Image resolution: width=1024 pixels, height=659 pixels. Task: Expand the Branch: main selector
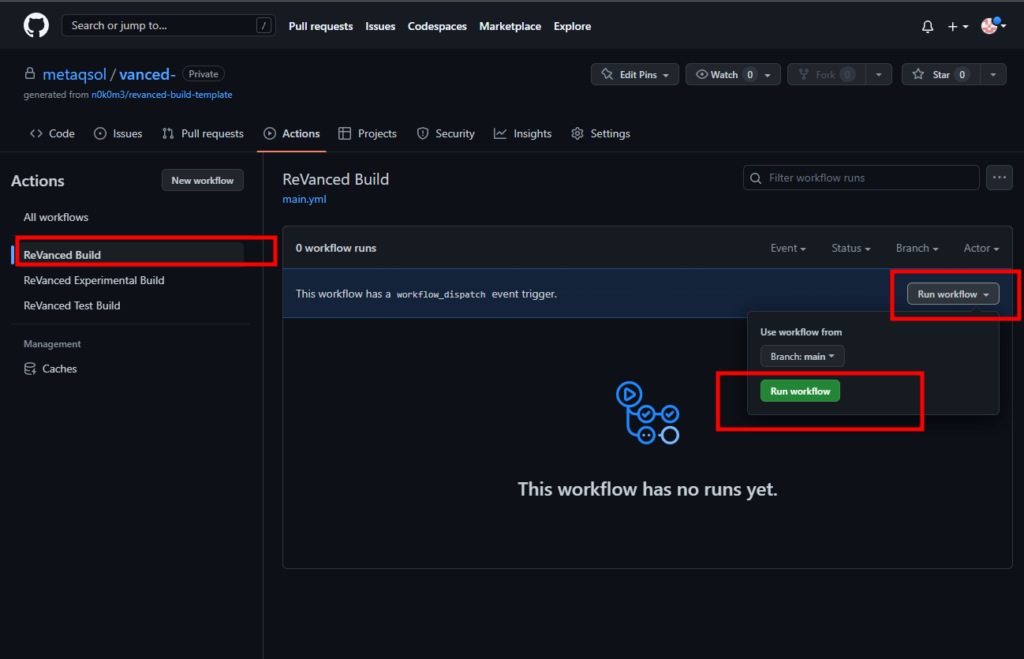[x=802, y=356]
